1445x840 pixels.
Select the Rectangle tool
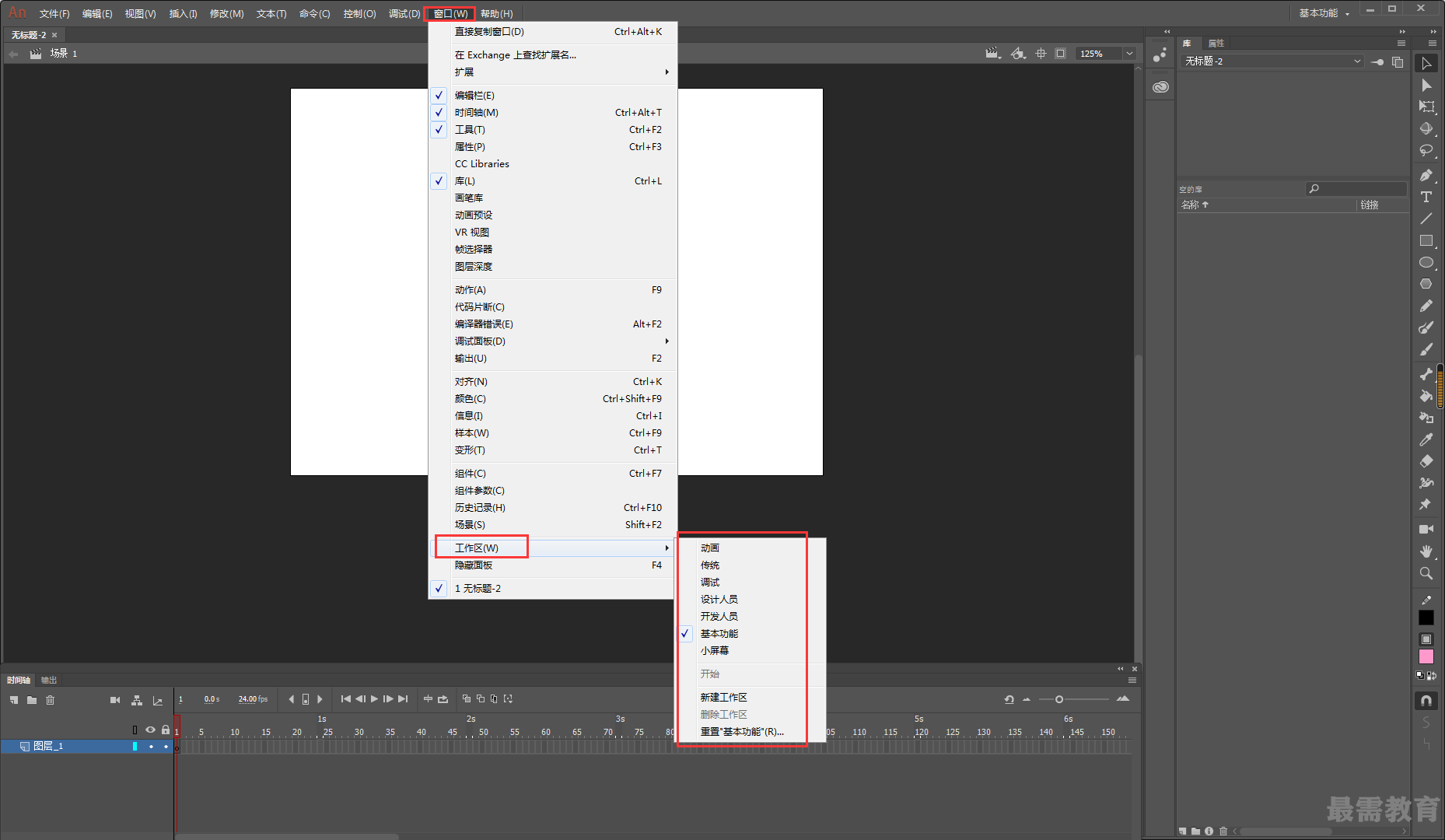pyautogui.click(x=1426, y=241)
